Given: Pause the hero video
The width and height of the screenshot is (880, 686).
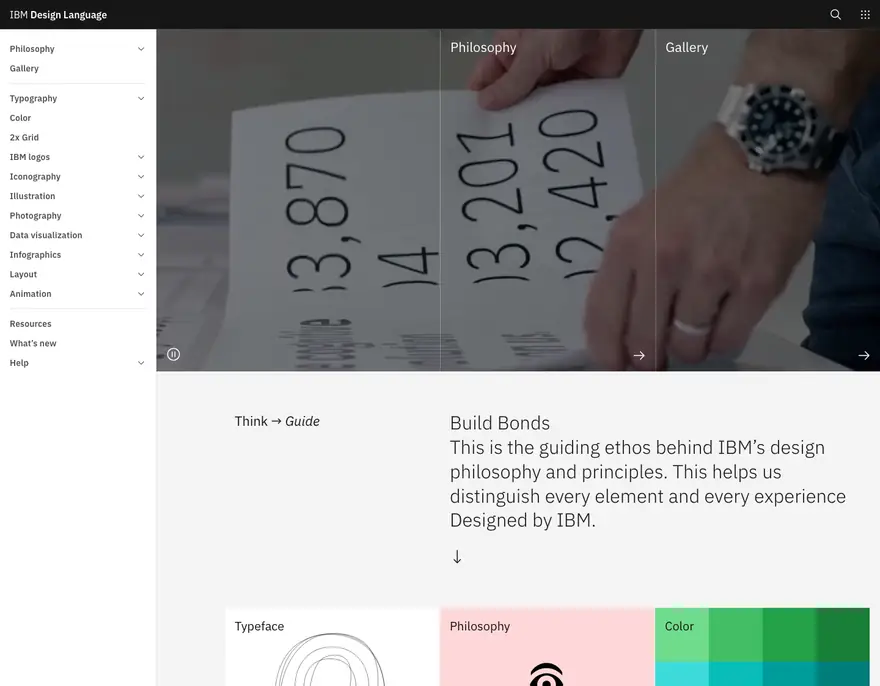Looking at the screenshot, I should 173,354.
